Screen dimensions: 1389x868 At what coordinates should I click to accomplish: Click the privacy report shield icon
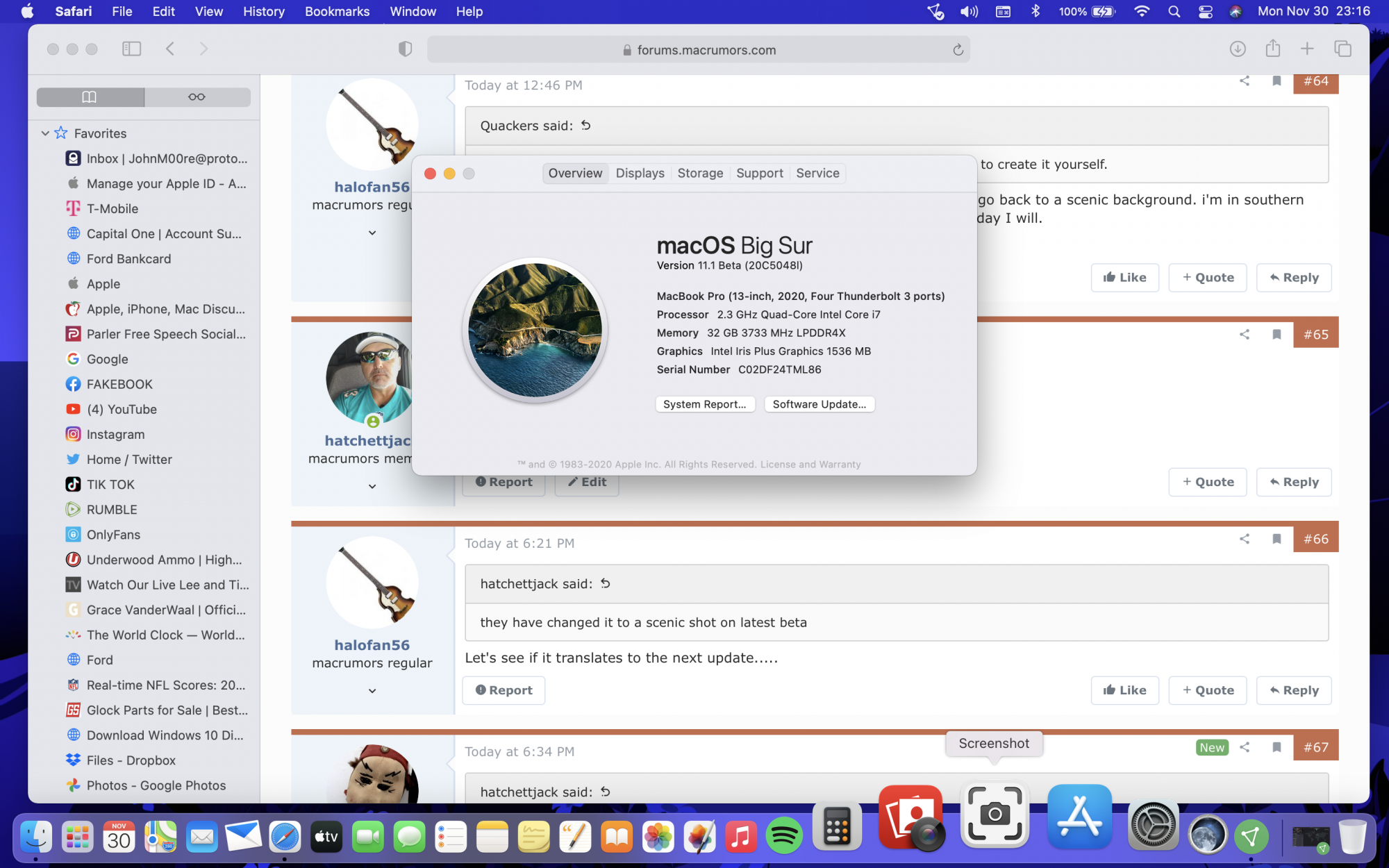point(405,49)
